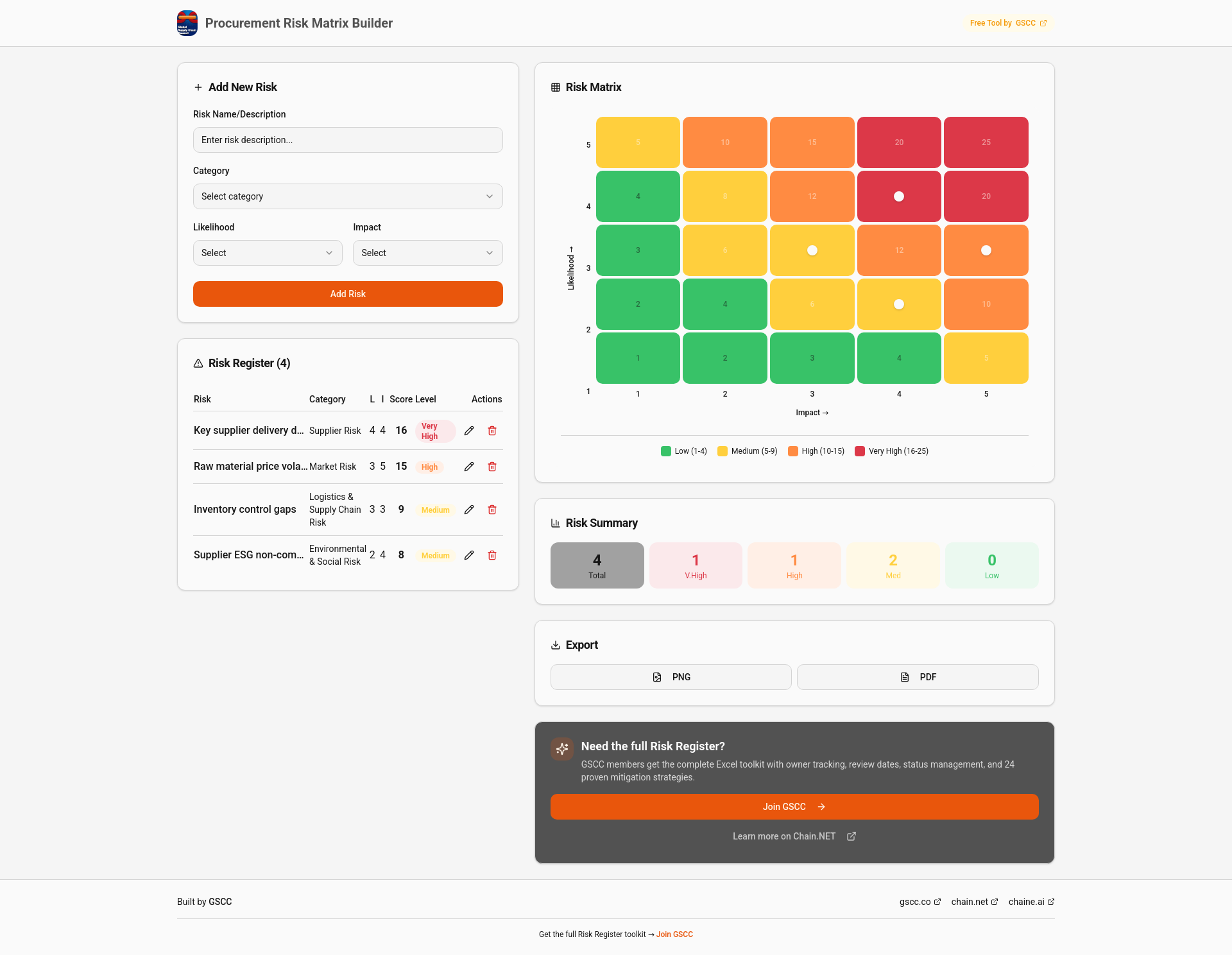Click the green matrix cell at likelihood 1, impact 1

point(638,358)
